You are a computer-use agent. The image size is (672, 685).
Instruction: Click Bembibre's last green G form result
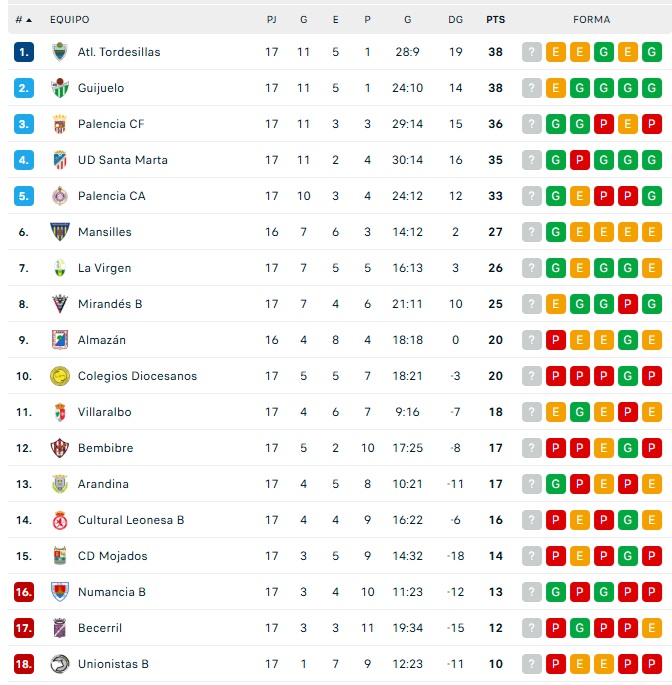(x=628, y=448)
